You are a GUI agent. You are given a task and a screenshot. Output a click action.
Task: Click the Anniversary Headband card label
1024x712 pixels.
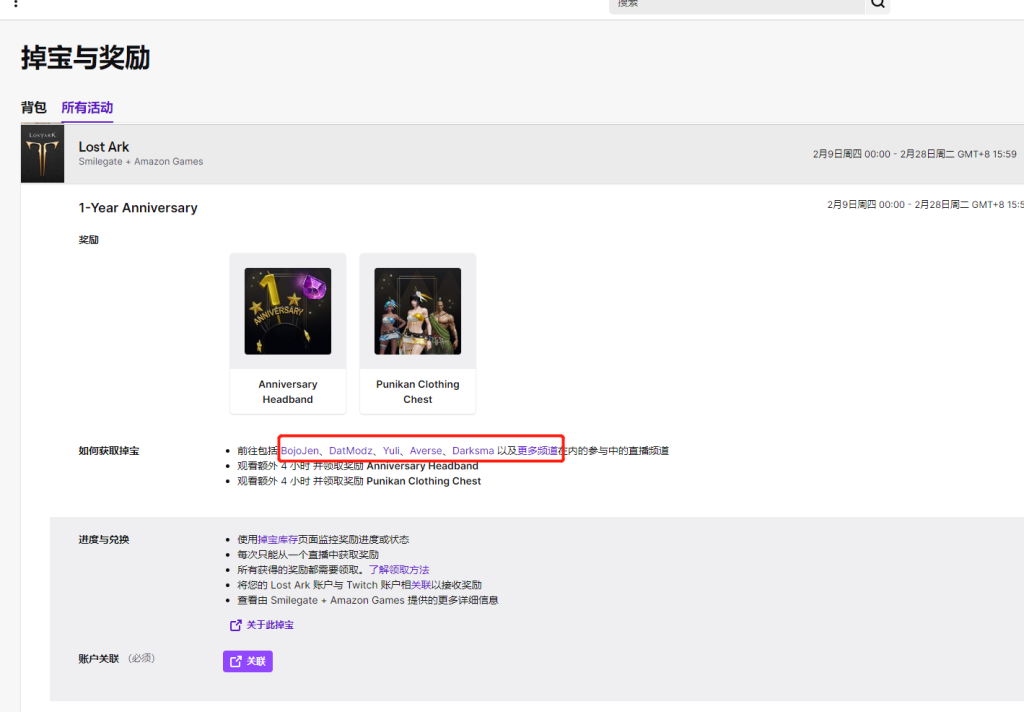(287, 392)
